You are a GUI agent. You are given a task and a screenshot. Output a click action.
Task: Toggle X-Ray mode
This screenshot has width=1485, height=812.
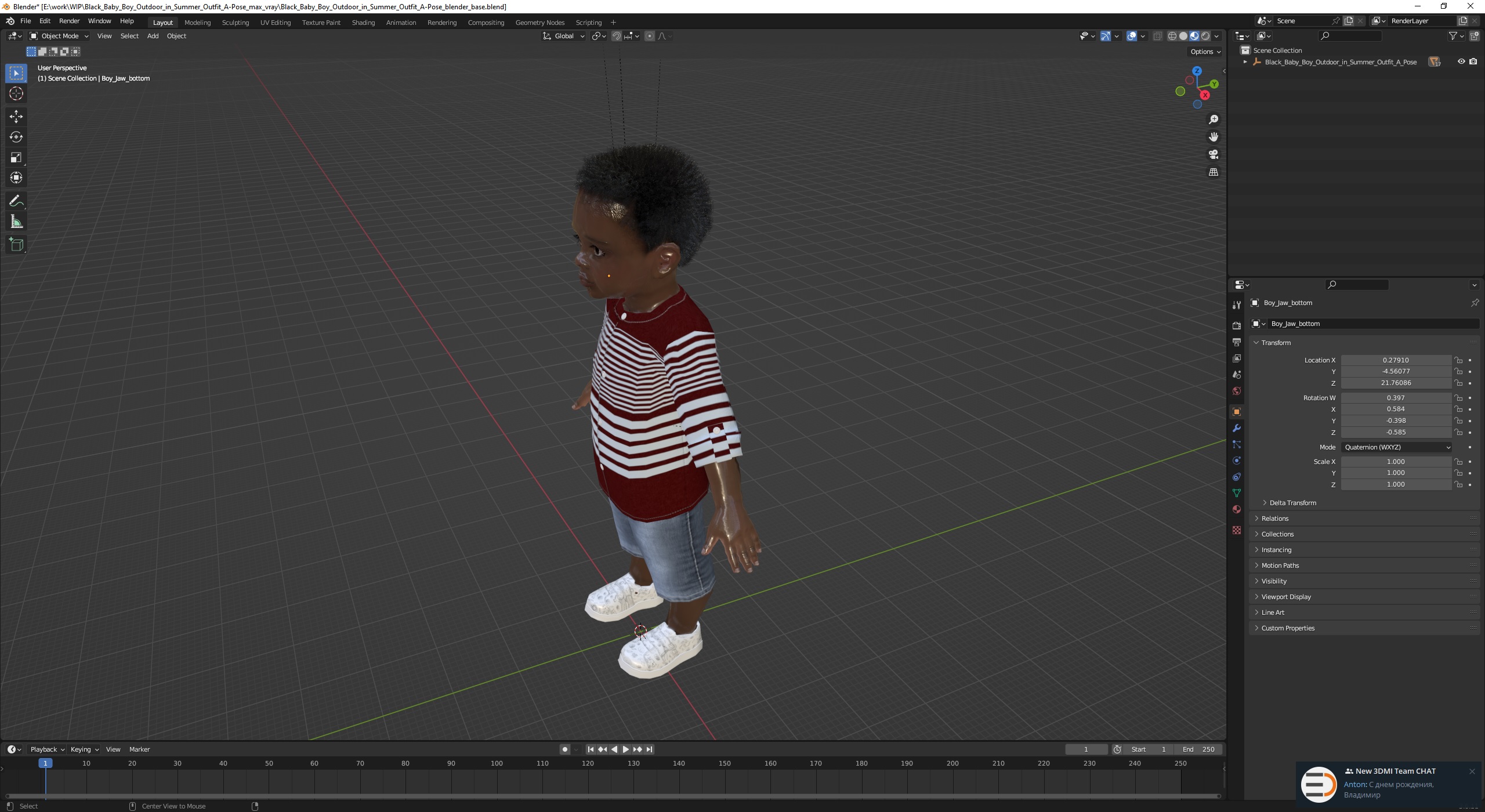tap(1157, 36)
